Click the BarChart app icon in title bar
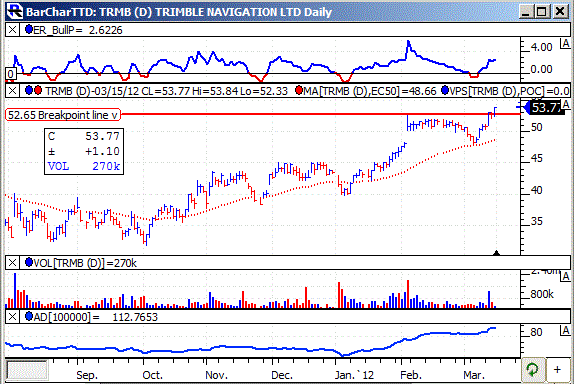Image resolution: width=574 pixels, height=384 pixels. [15, 11]
